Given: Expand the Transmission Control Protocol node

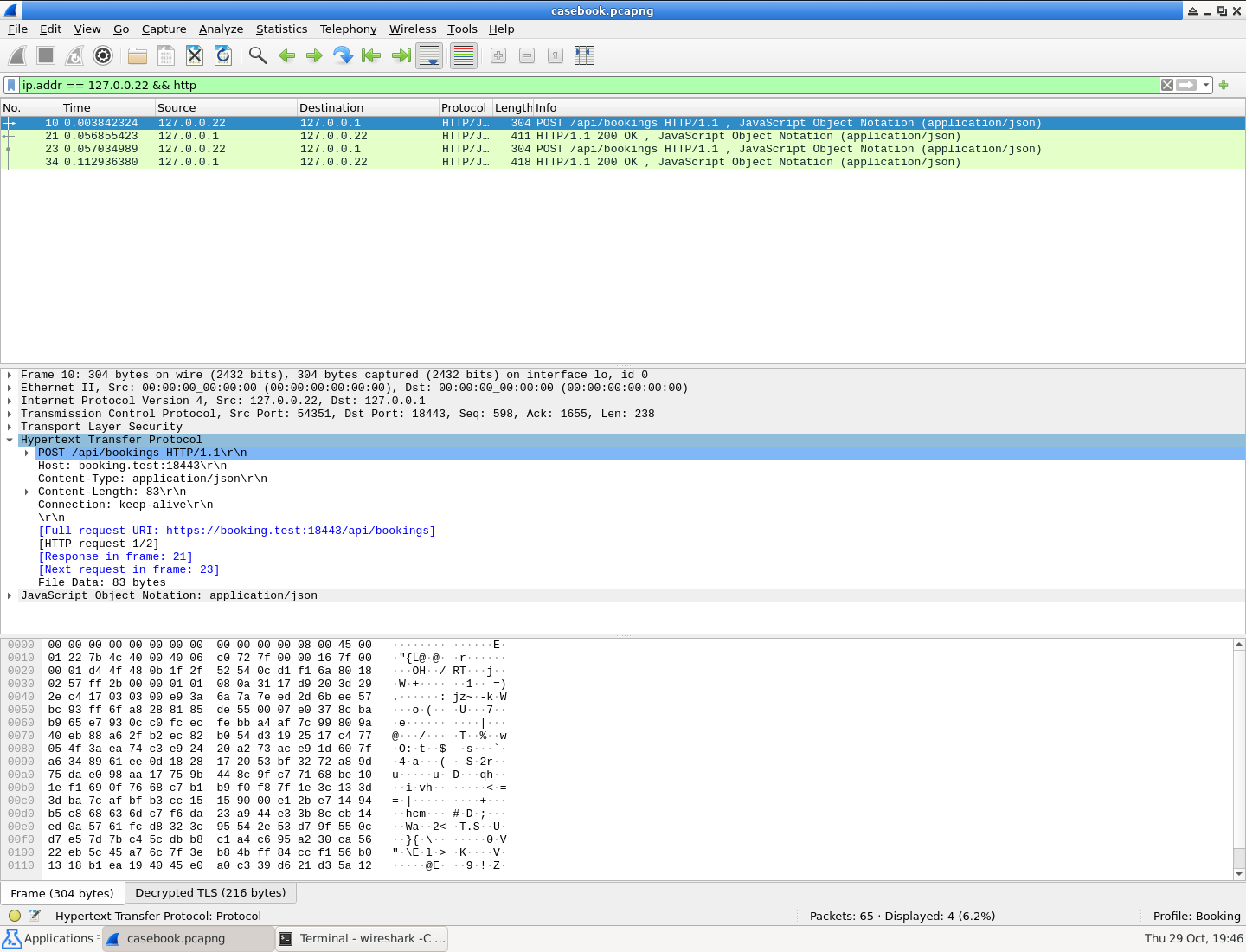Looking at the screenshot, I should tap(10, 415).
